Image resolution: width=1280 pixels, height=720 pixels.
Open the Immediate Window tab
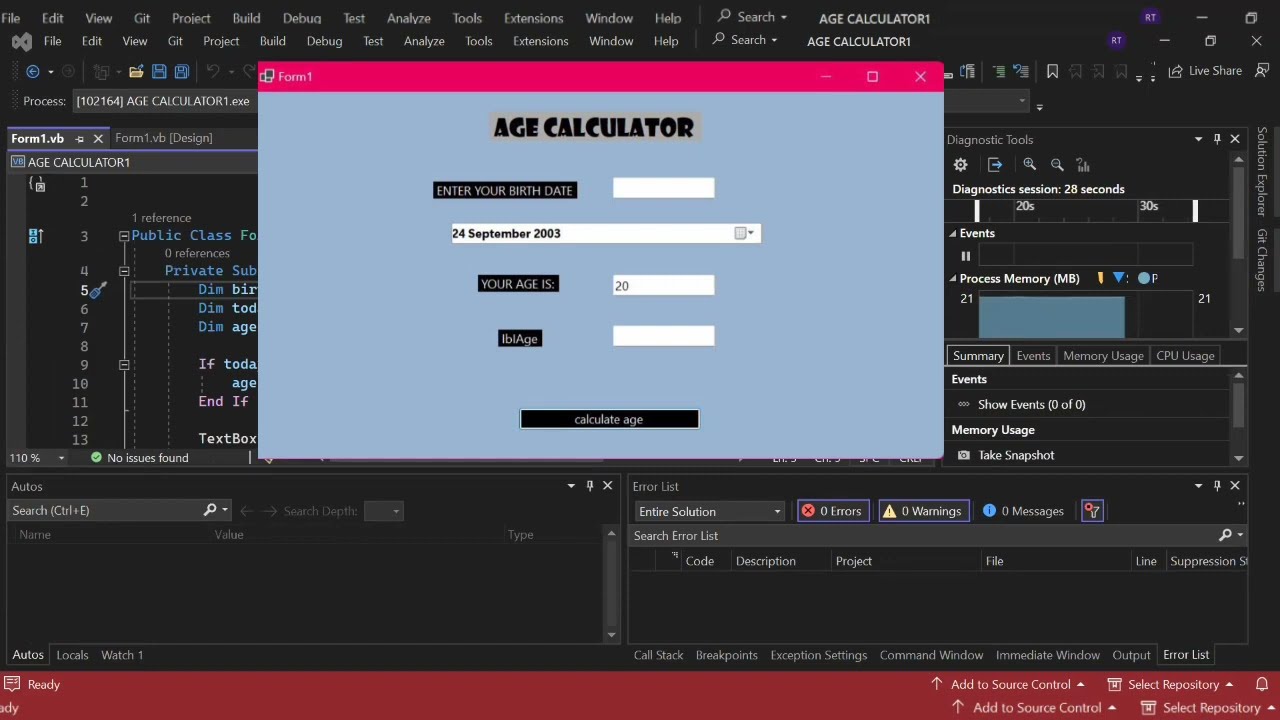point(1047,655)
